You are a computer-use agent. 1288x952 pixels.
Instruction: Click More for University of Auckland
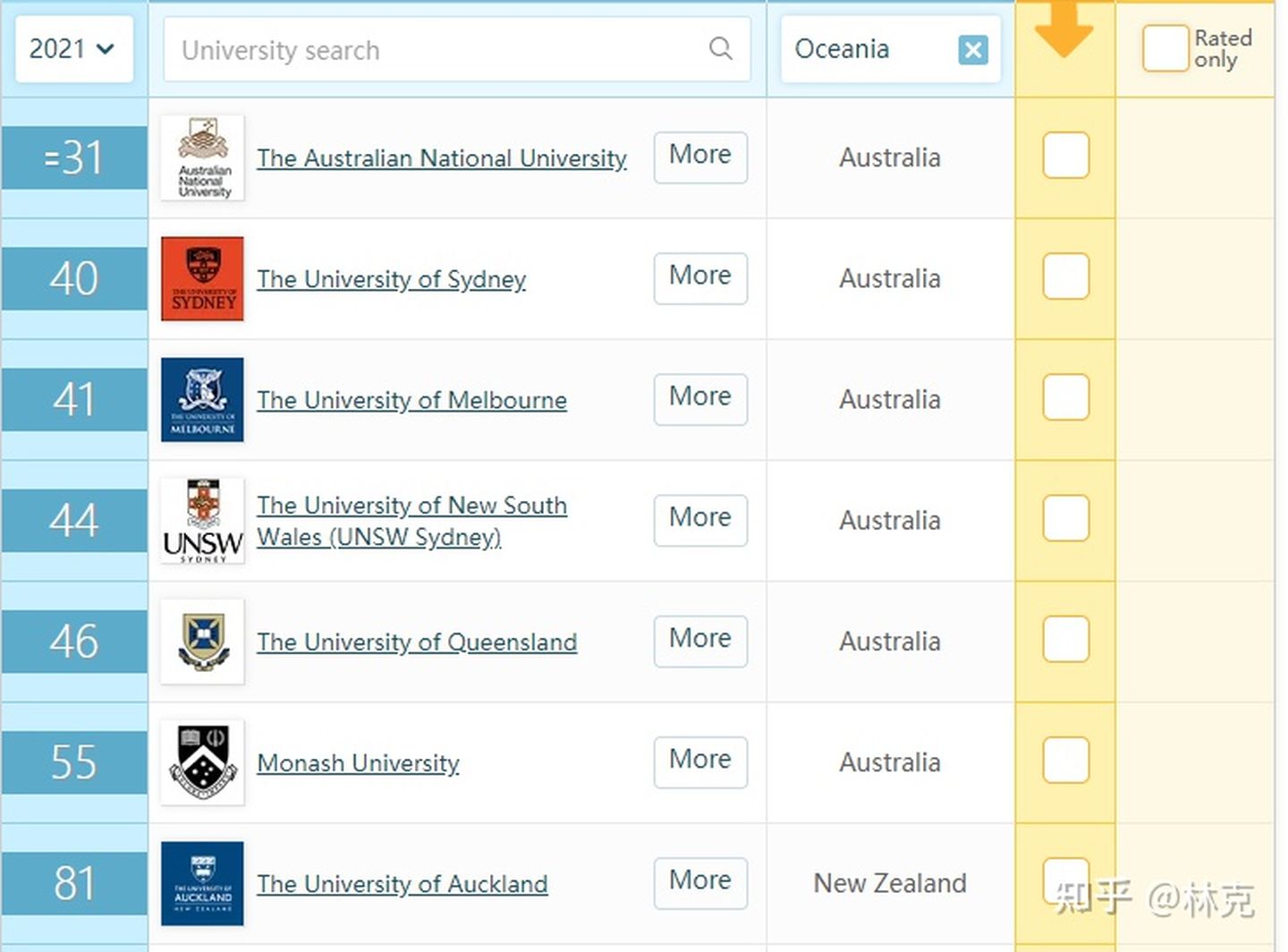point(700,883)
